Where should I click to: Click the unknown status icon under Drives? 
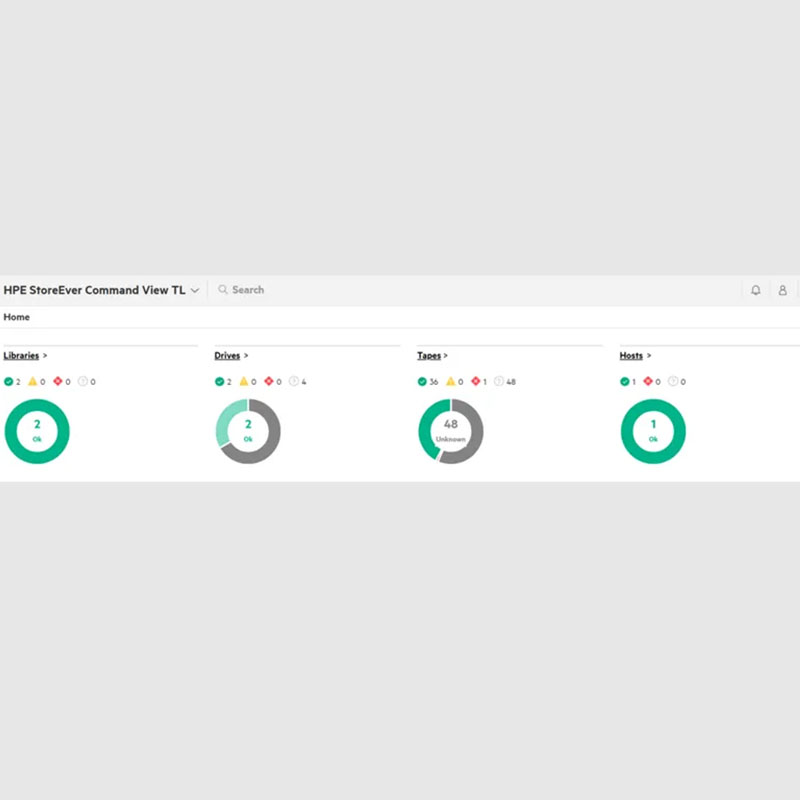(x=294, y=382)
